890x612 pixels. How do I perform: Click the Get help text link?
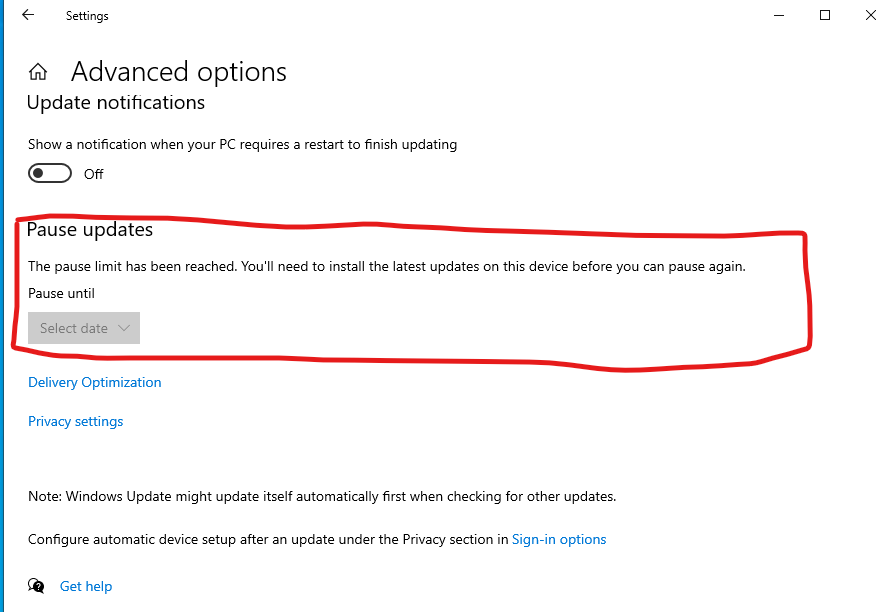click(x=86, y=586)
